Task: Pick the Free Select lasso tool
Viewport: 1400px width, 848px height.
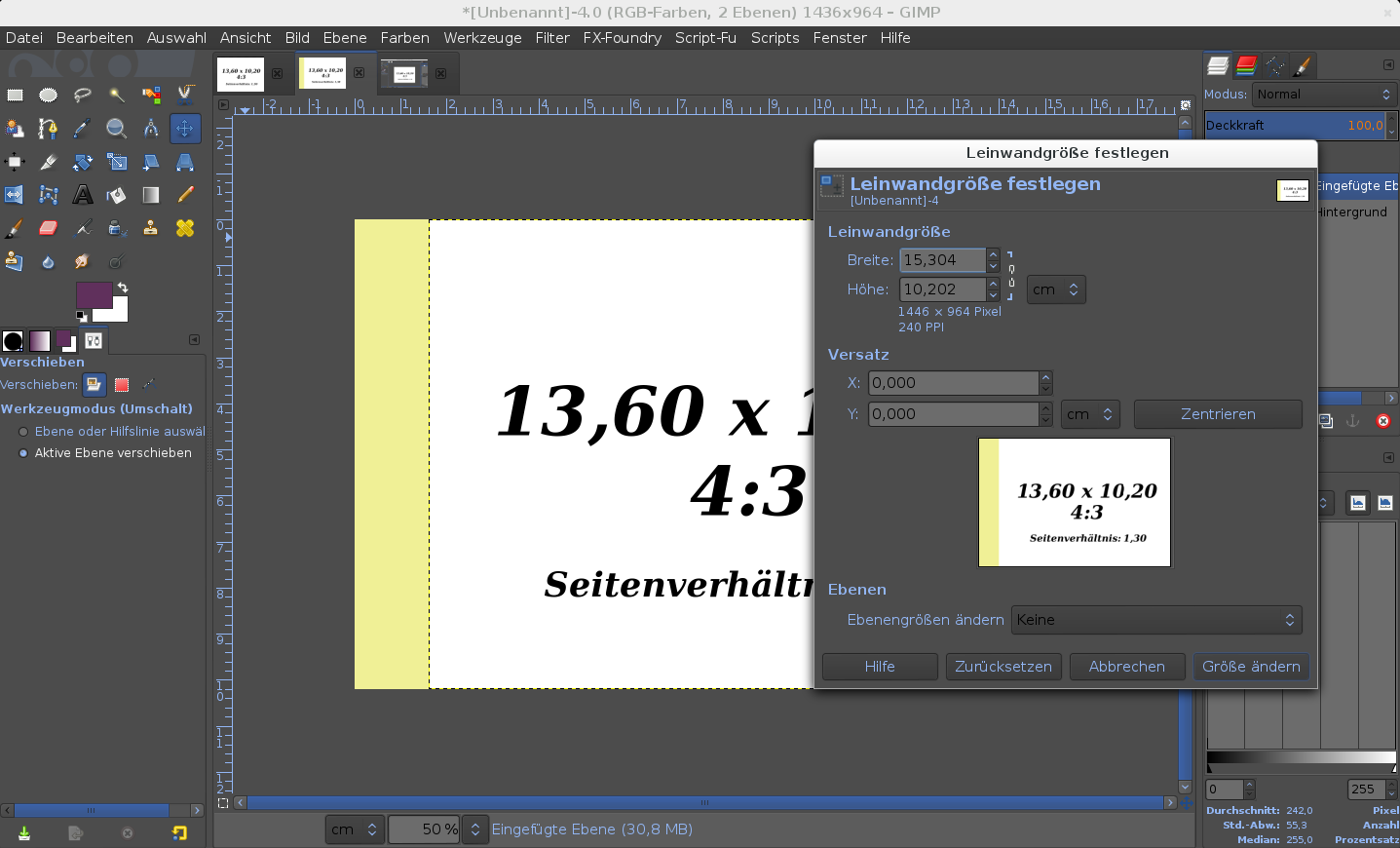Action: point(83,95)
